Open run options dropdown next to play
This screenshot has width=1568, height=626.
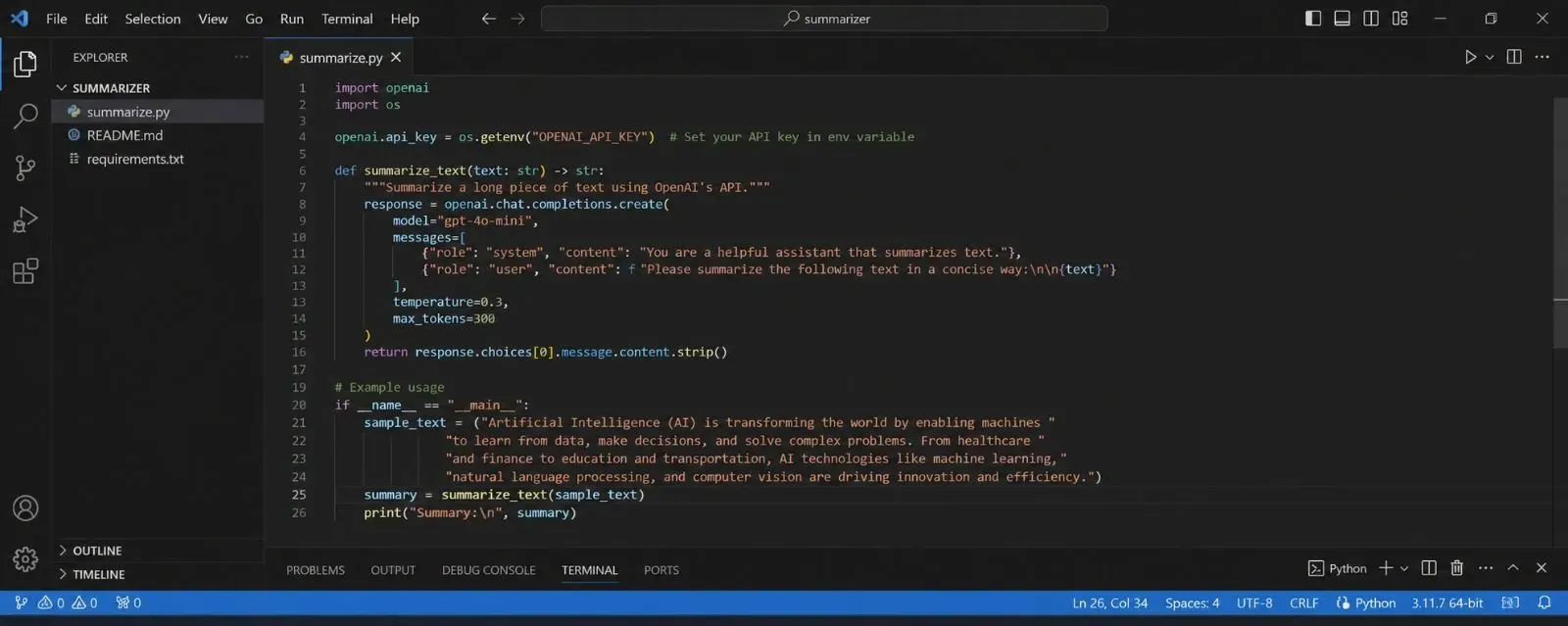[x=1490, y=57]
